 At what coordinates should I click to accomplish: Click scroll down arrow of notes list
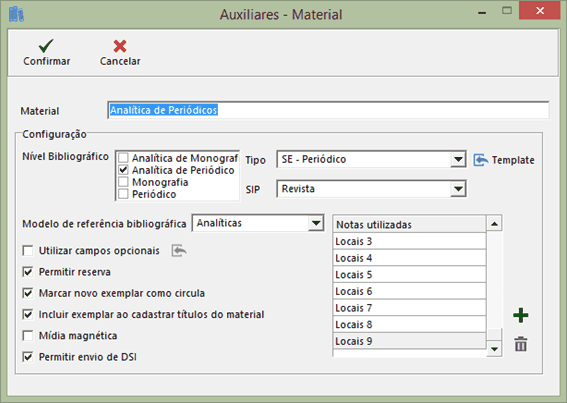click(x=494, y=349)
